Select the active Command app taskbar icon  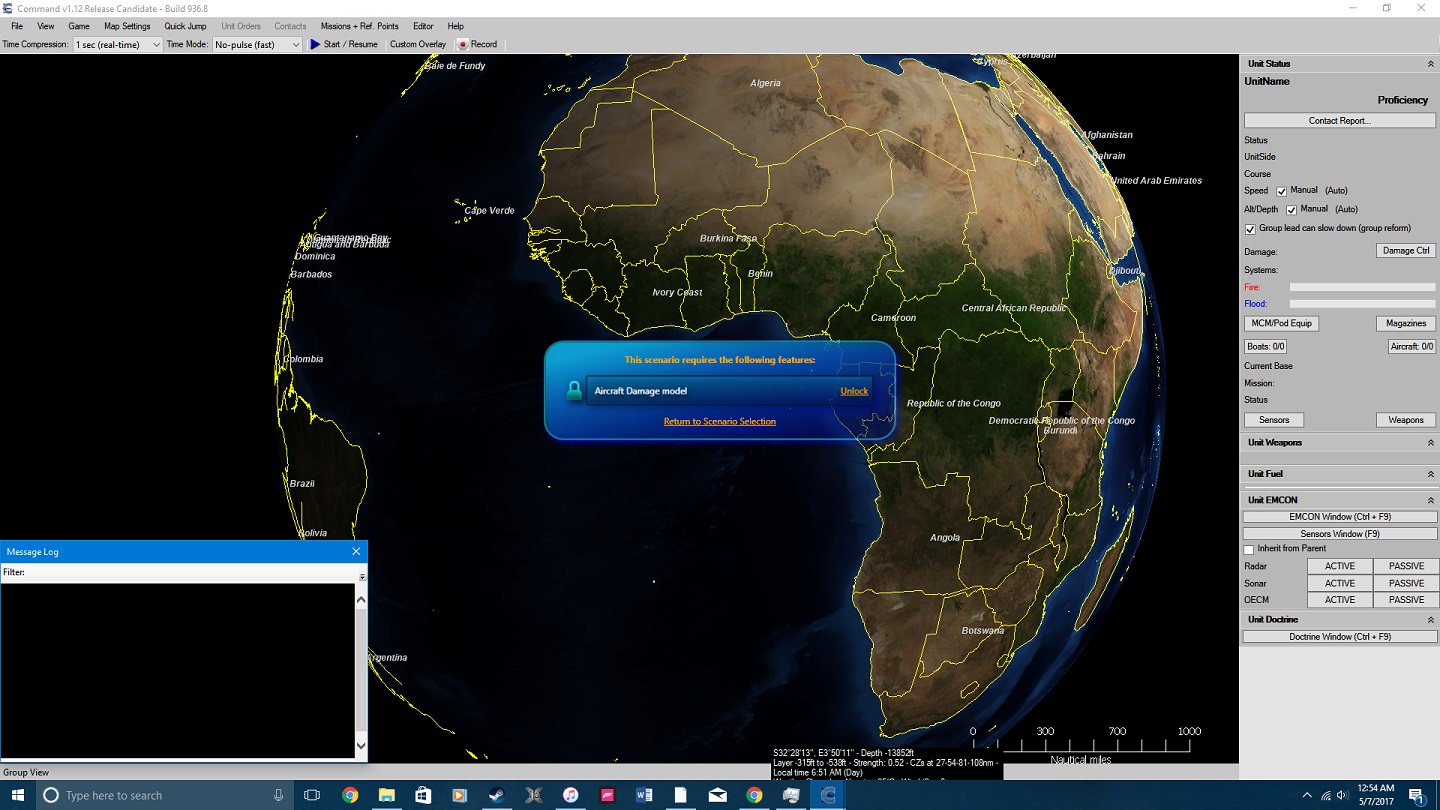[x=828, y=795]
